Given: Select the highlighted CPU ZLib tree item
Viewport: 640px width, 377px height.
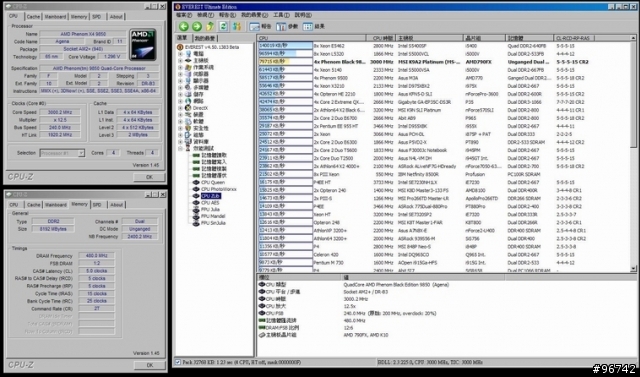Looking at the screenshot, I should (x=211, y=196).
